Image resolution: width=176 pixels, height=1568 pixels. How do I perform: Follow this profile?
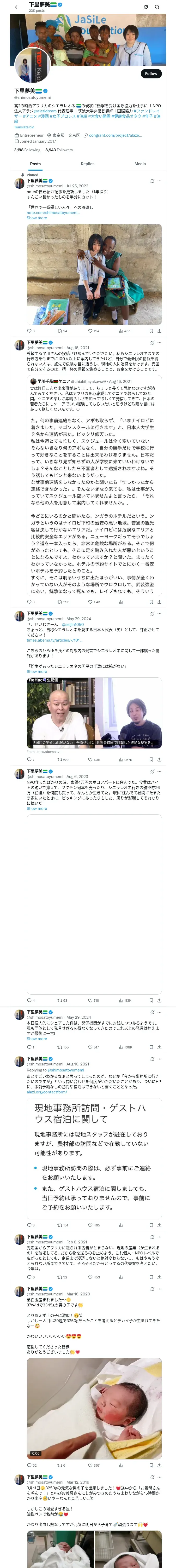(150, 73)
